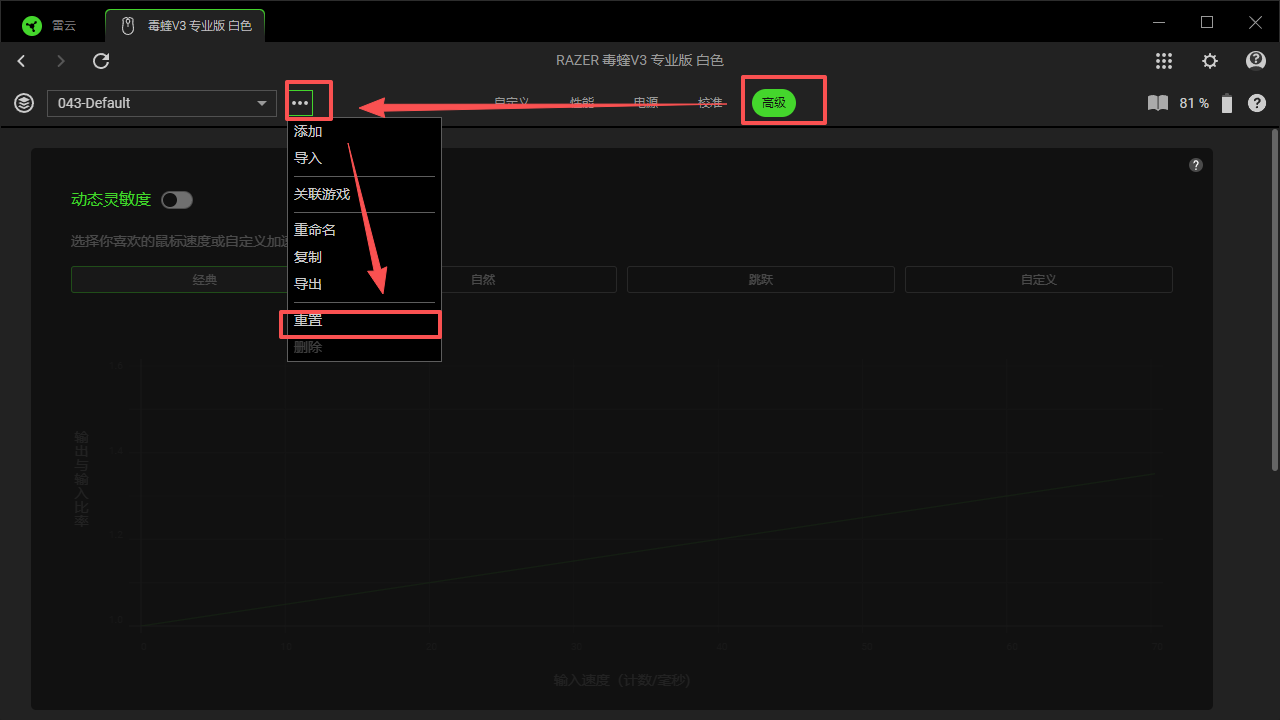Open the modules grid icon

[x=1164, y=61]
